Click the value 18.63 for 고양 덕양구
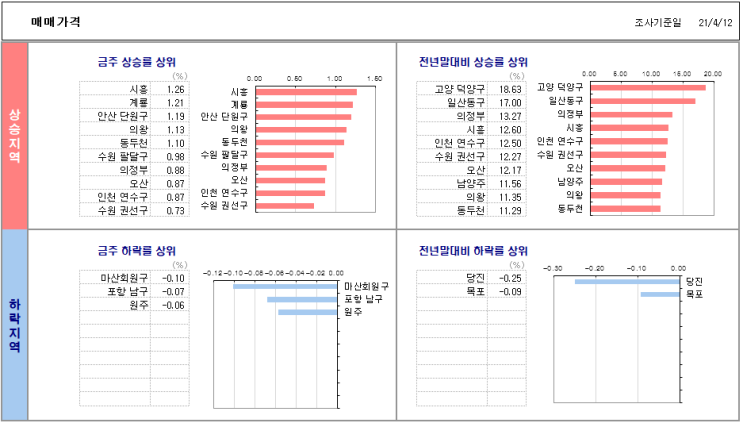This screenshot has height=423, width=743. [x=510, y=90]
